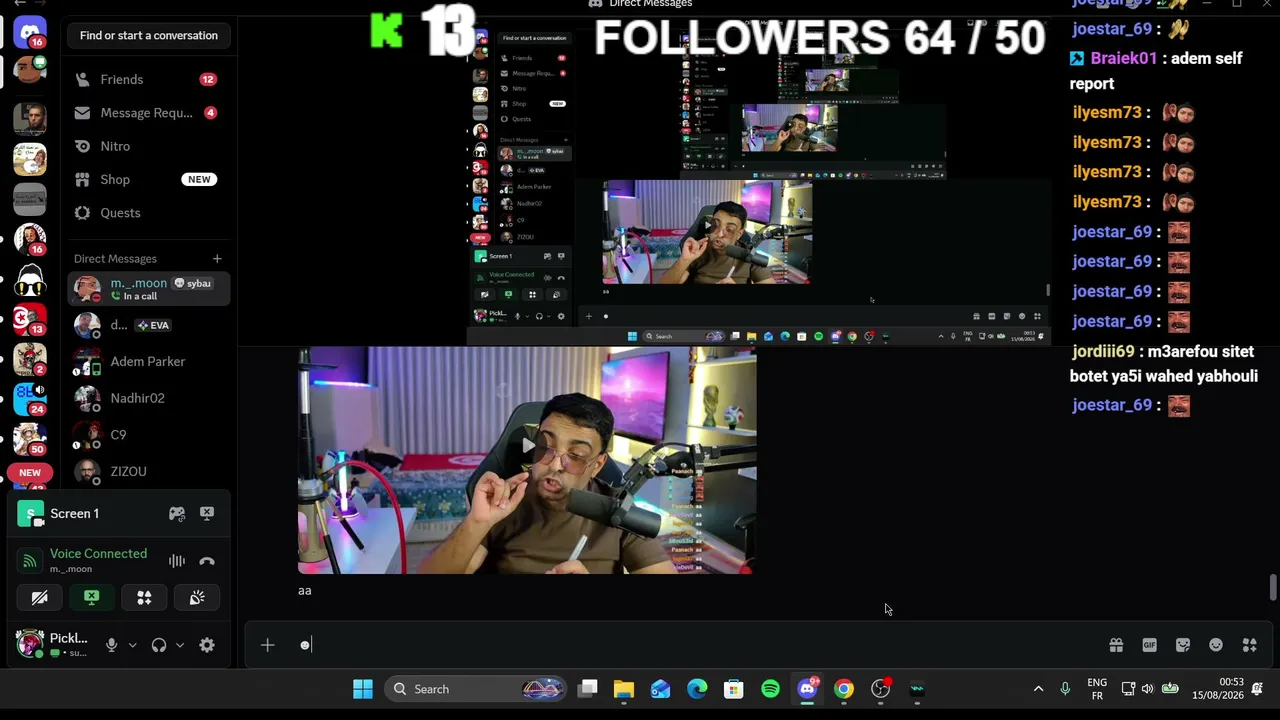Open the soundboard
The height and width of the screenshot is (720, 1280).
click(x=197, y=598)
